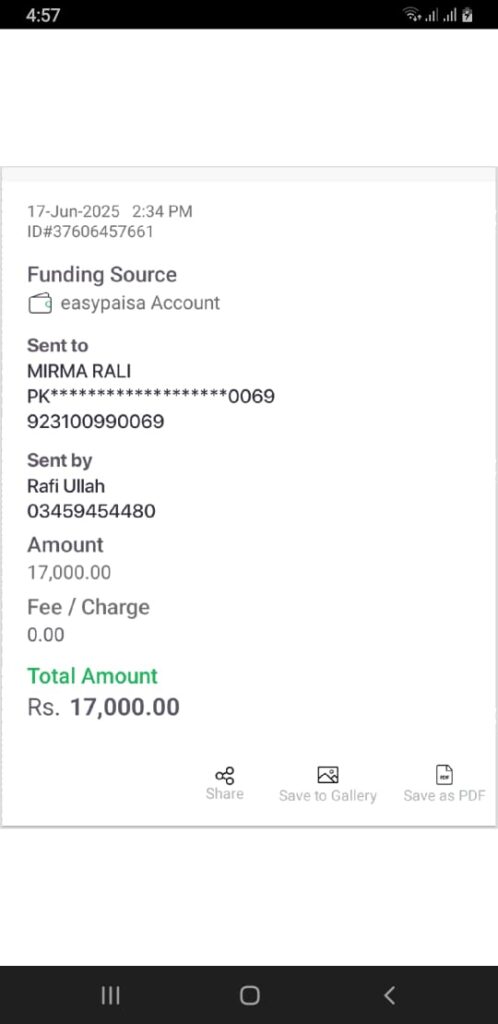This screenshot has width=498, height=1024.
Task: Tap the Save to Gallery label
Action: pyautogui.click(x=328, y=796)
